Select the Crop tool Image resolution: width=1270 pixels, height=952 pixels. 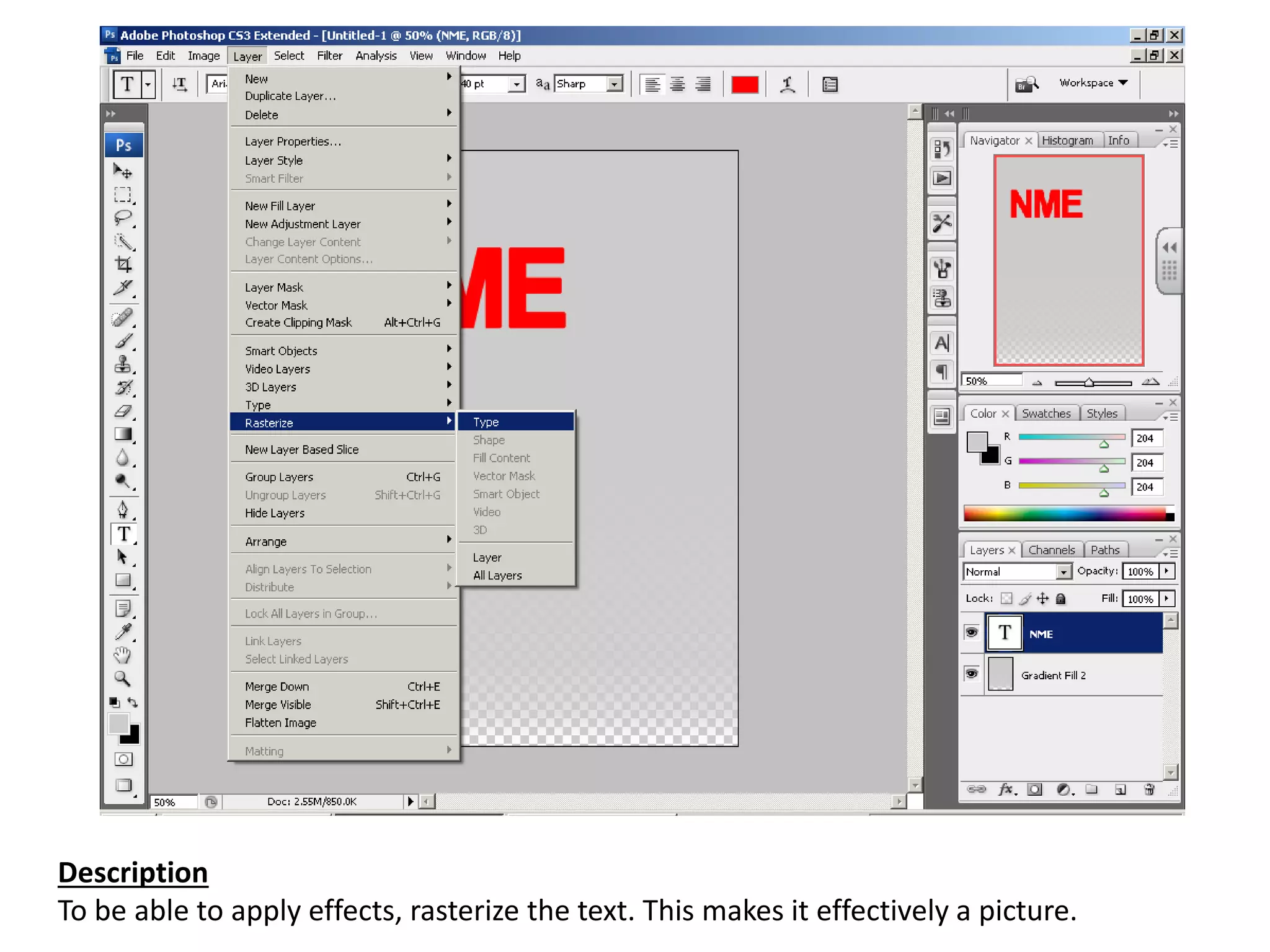coord(123,265)
